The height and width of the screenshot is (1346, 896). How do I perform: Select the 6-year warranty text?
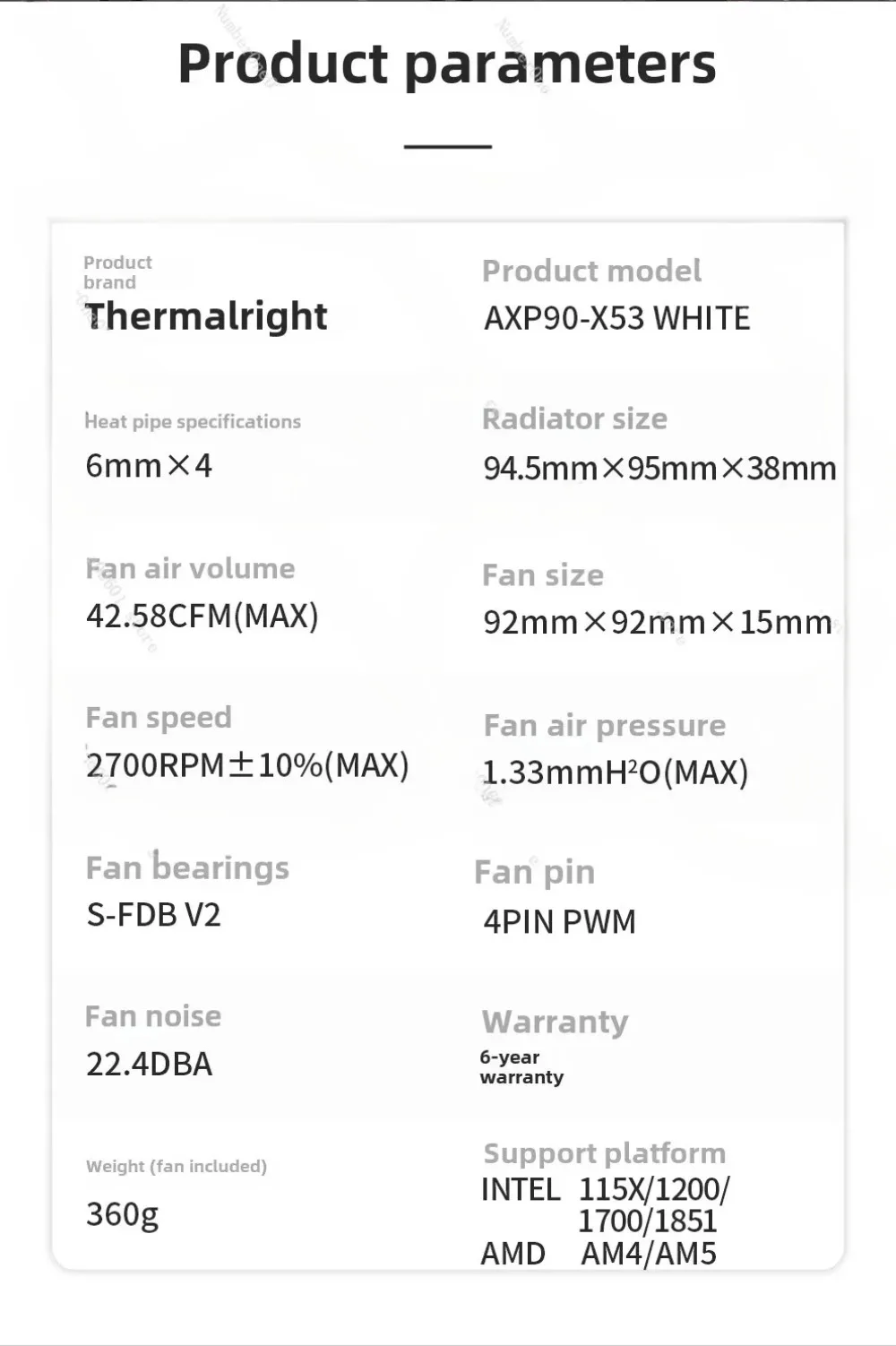tap(521, 1067)
